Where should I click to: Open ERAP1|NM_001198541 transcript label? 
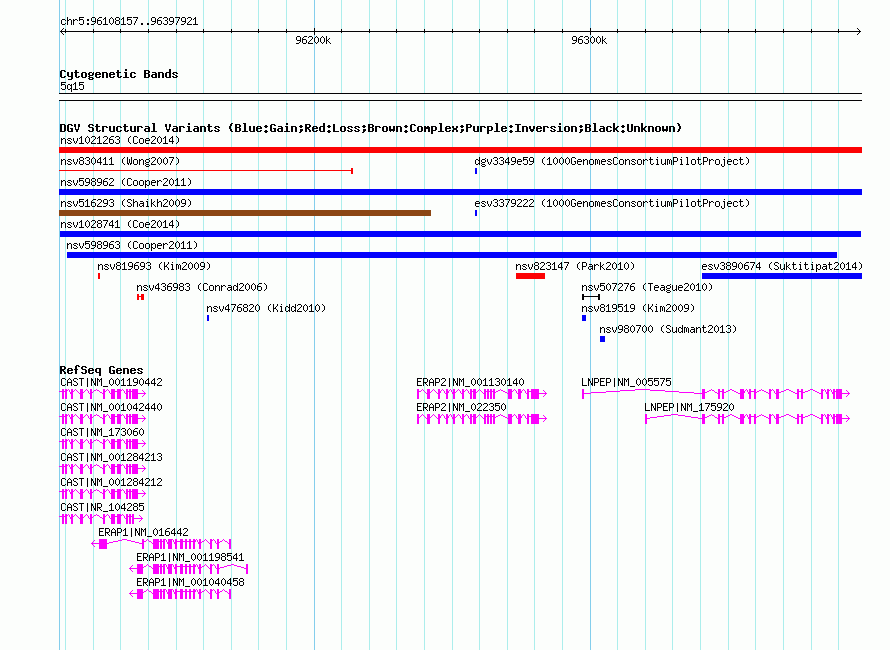[x=190, y=557]
